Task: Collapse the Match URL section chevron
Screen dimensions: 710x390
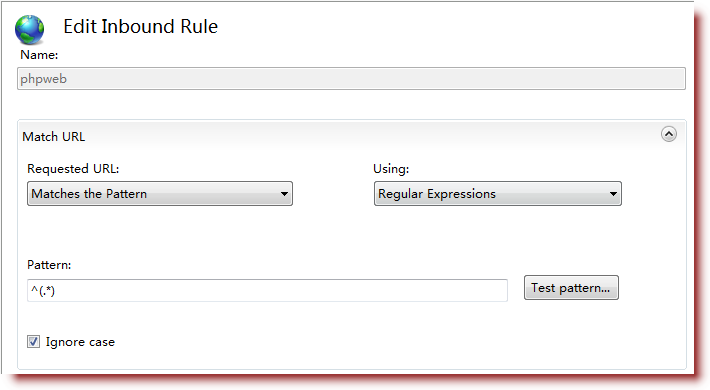Action: (668, 134)
